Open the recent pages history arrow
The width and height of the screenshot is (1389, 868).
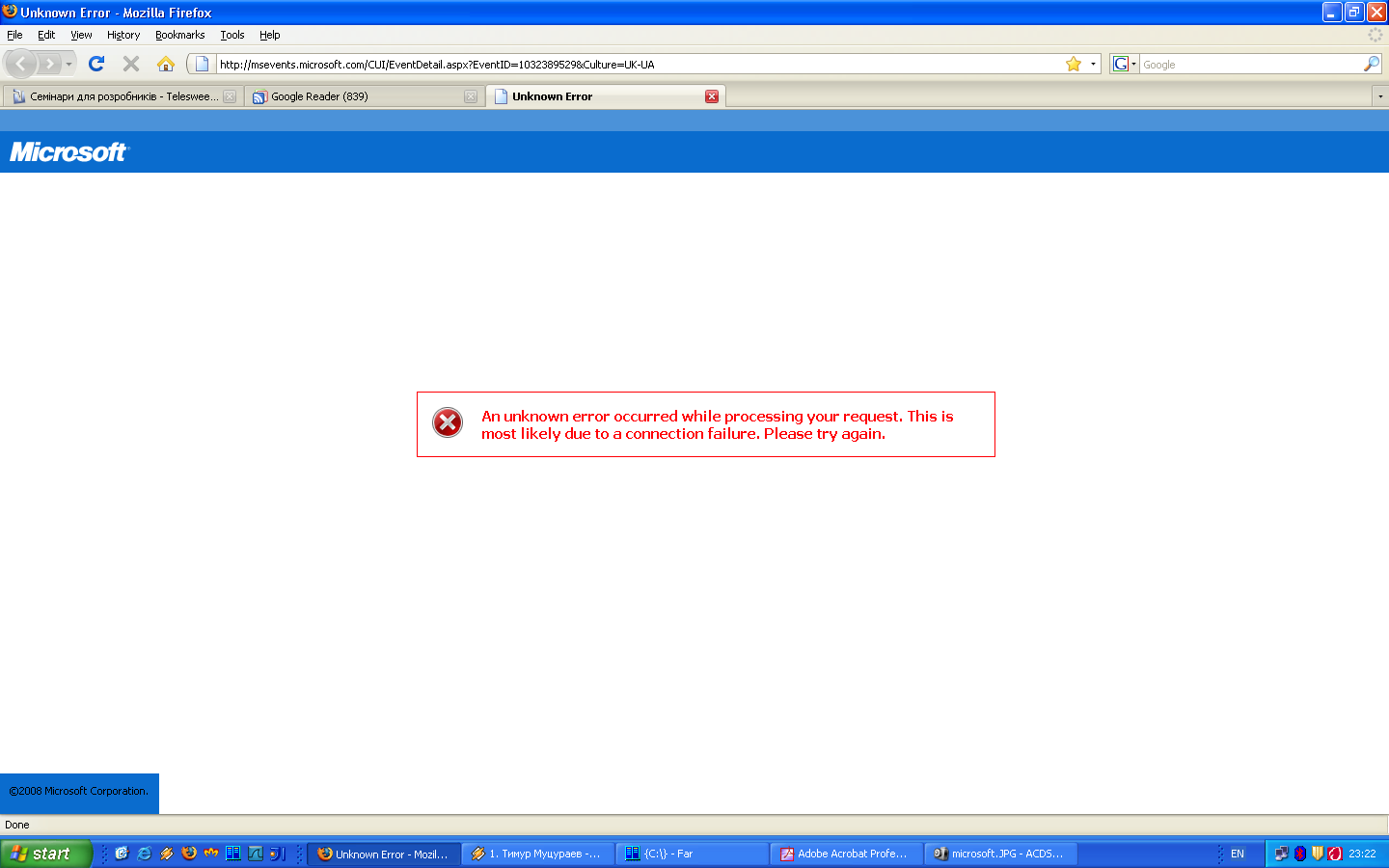pyautogui.click(x=68, y=65)
